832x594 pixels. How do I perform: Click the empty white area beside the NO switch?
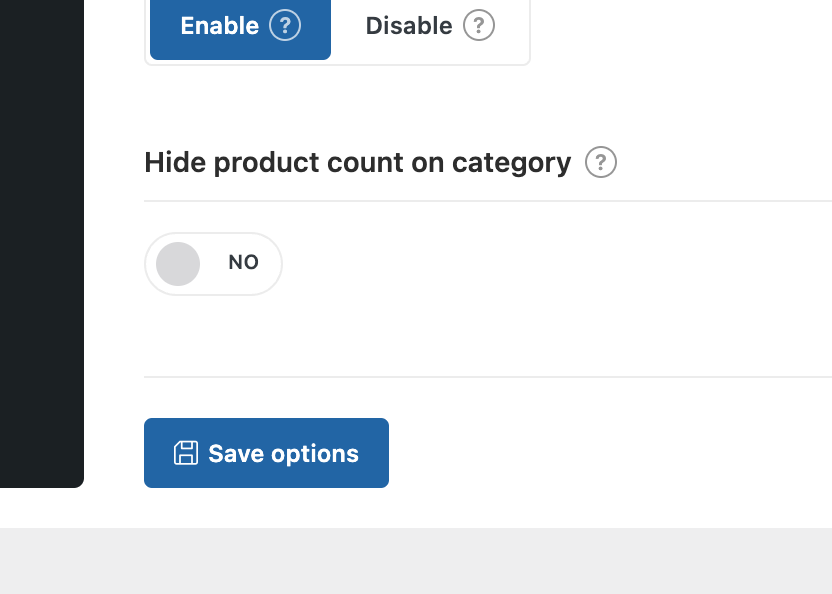tap(550, 264)
